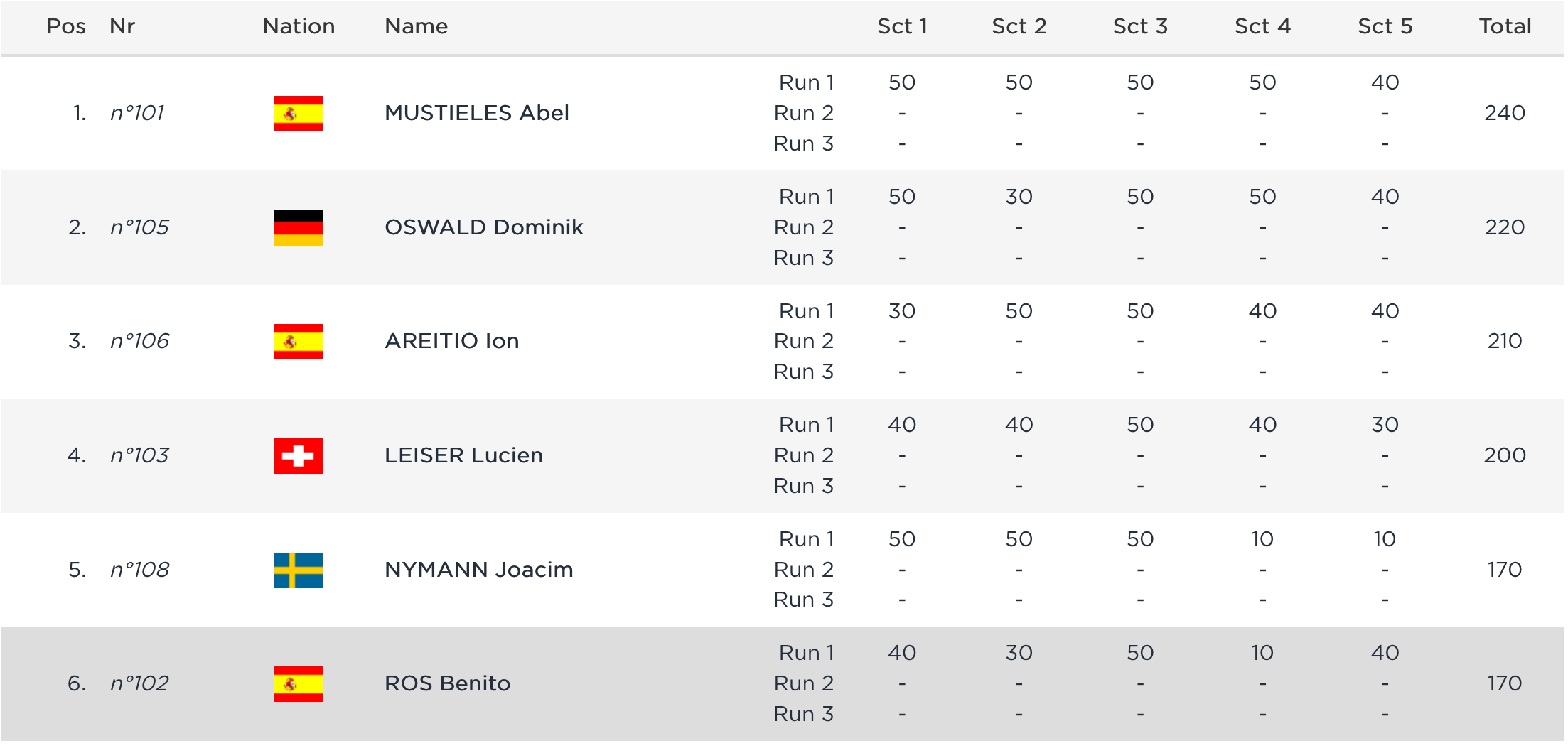Open rider OSWALD Dominik's name

pyautogui.click(x=483, y=227)
